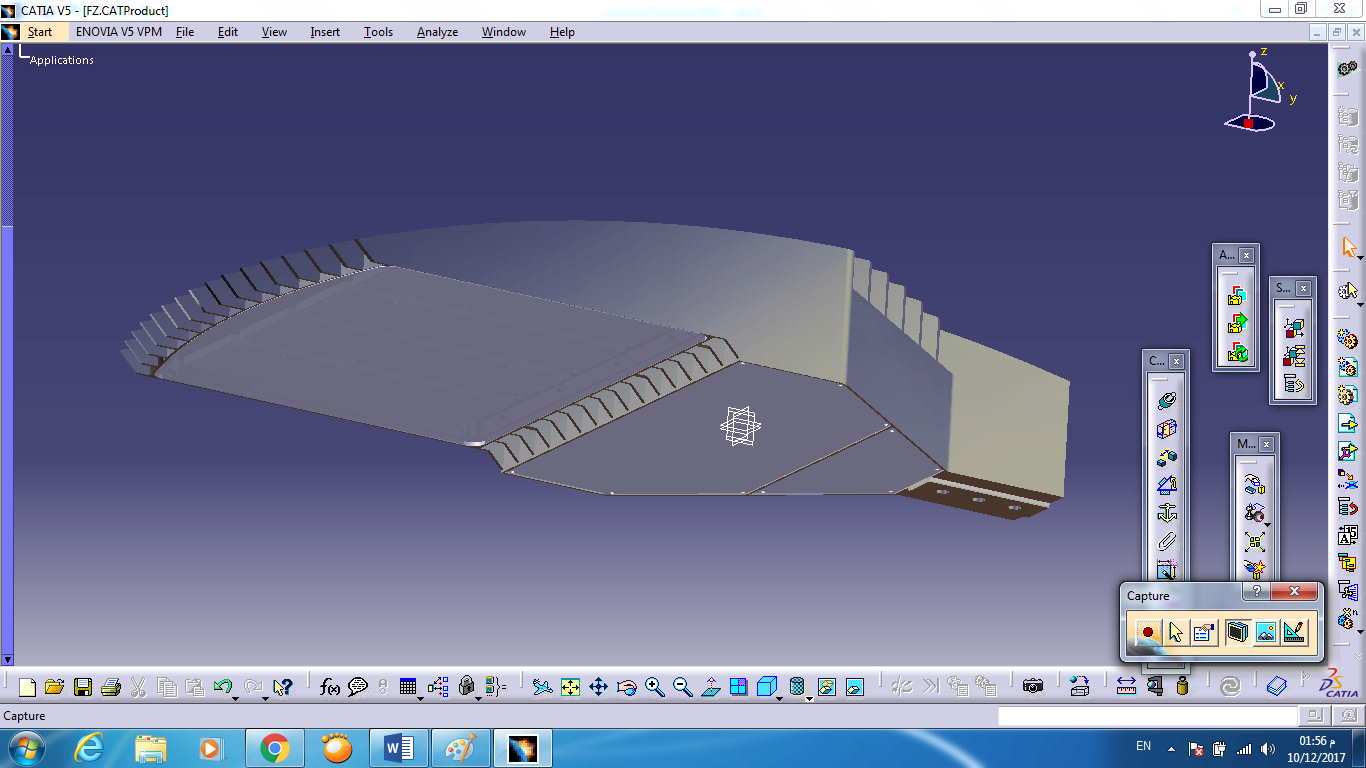Click the Fit All In icon
This screenshot has height=768, width=1366.
[x=571, y=687]
